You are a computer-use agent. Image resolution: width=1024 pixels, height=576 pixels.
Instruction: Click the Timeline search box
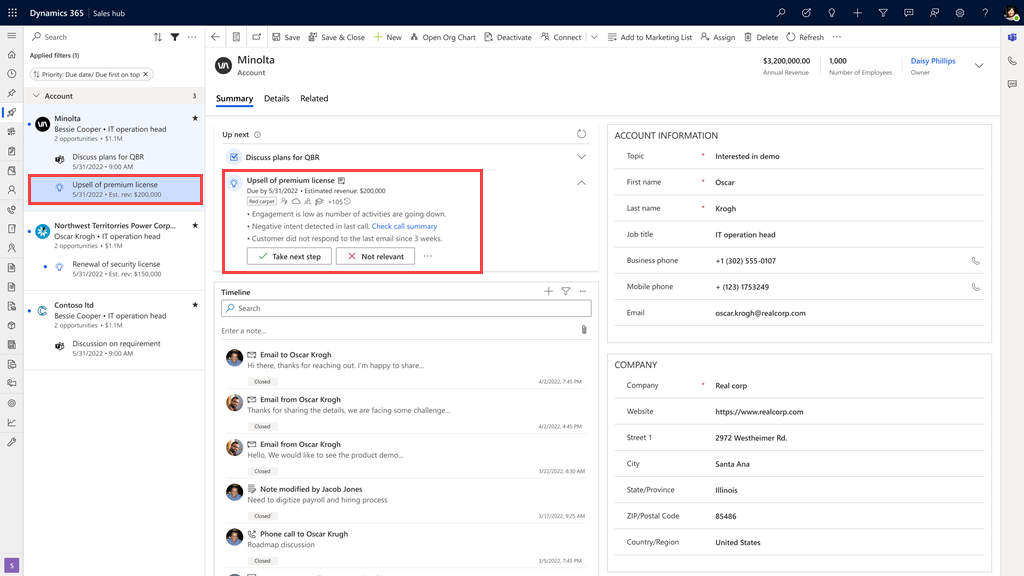(x=406, y=308)
